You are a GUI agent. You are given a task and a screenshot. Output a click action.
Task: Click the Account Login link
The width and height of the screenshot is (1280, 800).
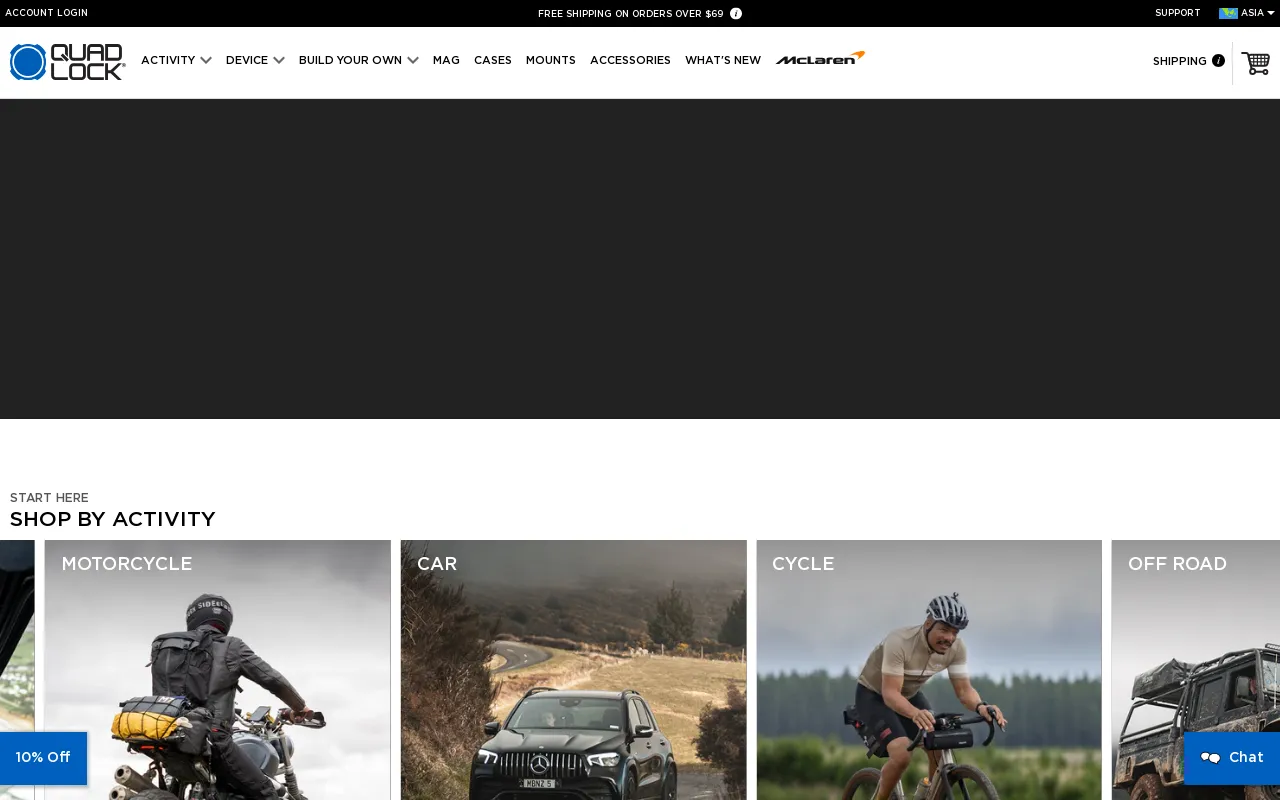(47, 13)
